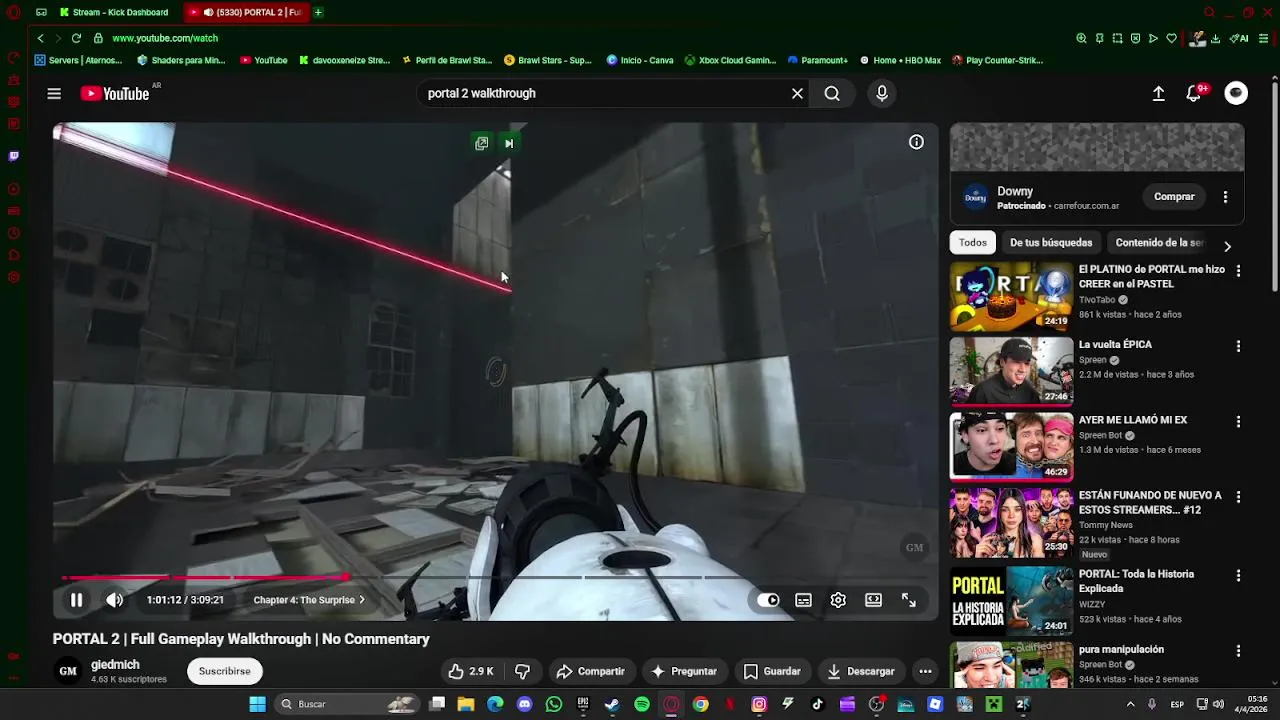Select the 'Todos' filter chip
The image size is (1280, 720).
[972, 242]
